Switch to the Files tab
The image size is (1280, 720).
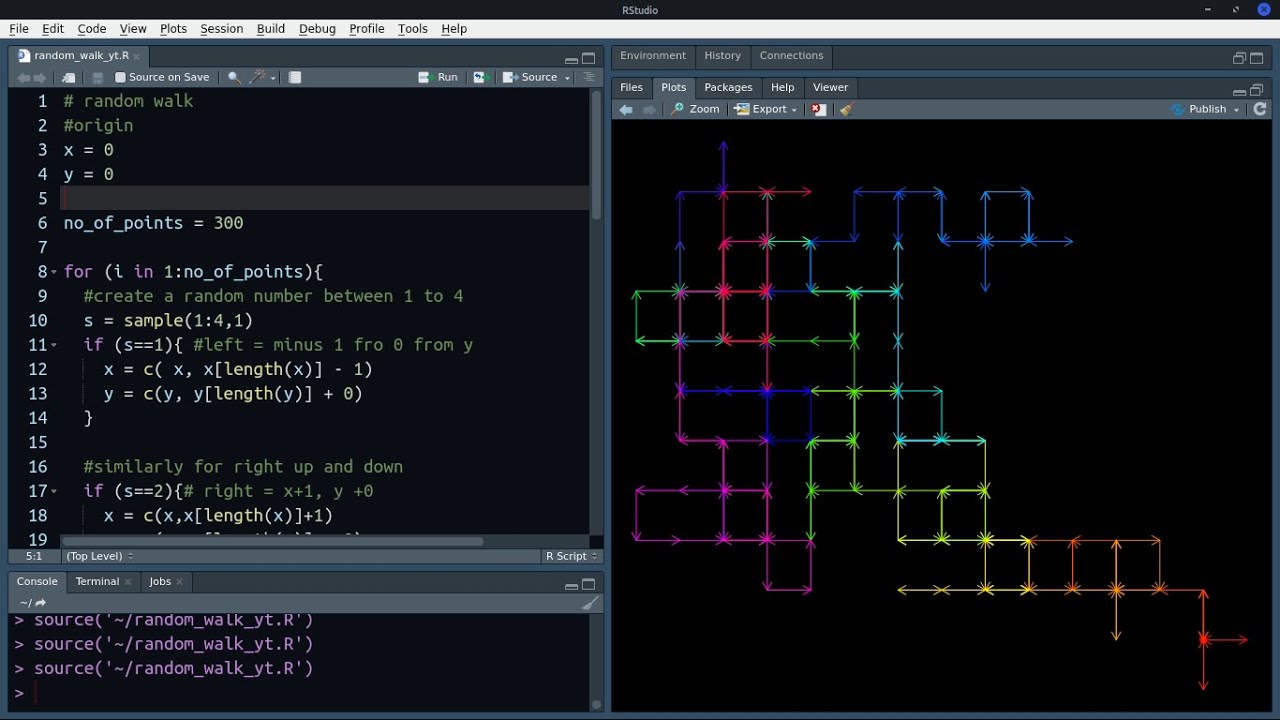pos(631,88)
